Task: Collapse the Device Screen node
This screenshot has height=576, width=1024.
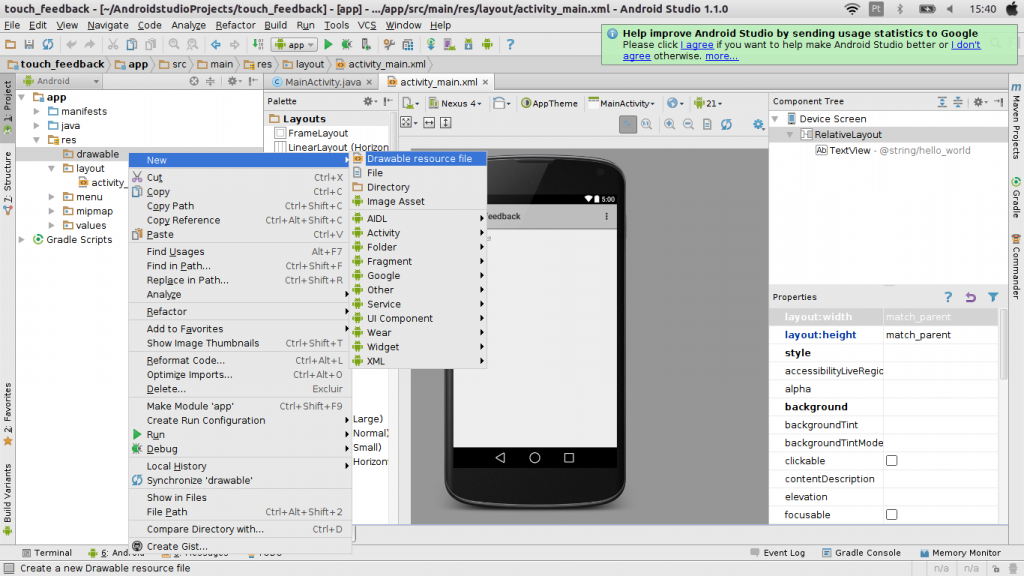Action: (775, 119)
